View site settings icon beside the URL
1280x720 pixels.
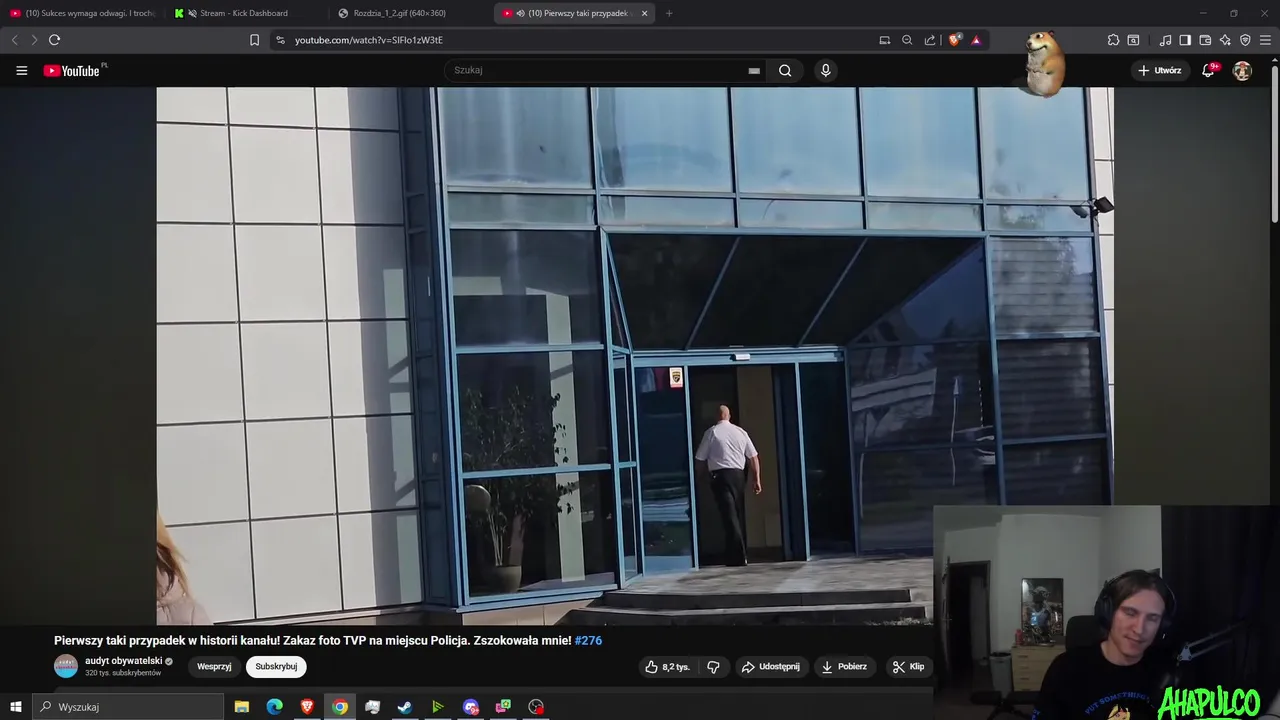(x=280, y=40)
